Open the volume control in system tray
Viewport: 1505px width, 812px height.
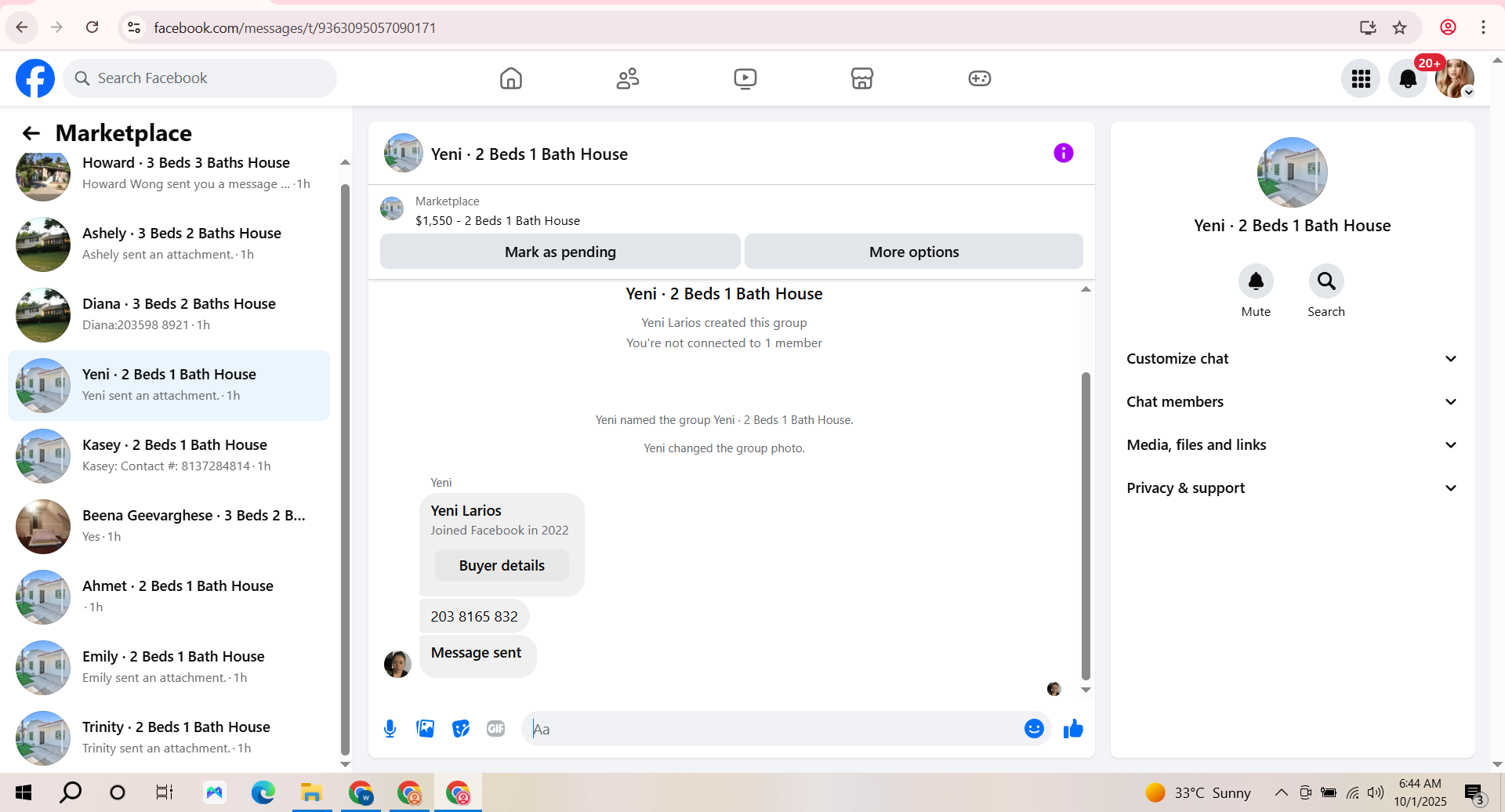[1376, 792]
